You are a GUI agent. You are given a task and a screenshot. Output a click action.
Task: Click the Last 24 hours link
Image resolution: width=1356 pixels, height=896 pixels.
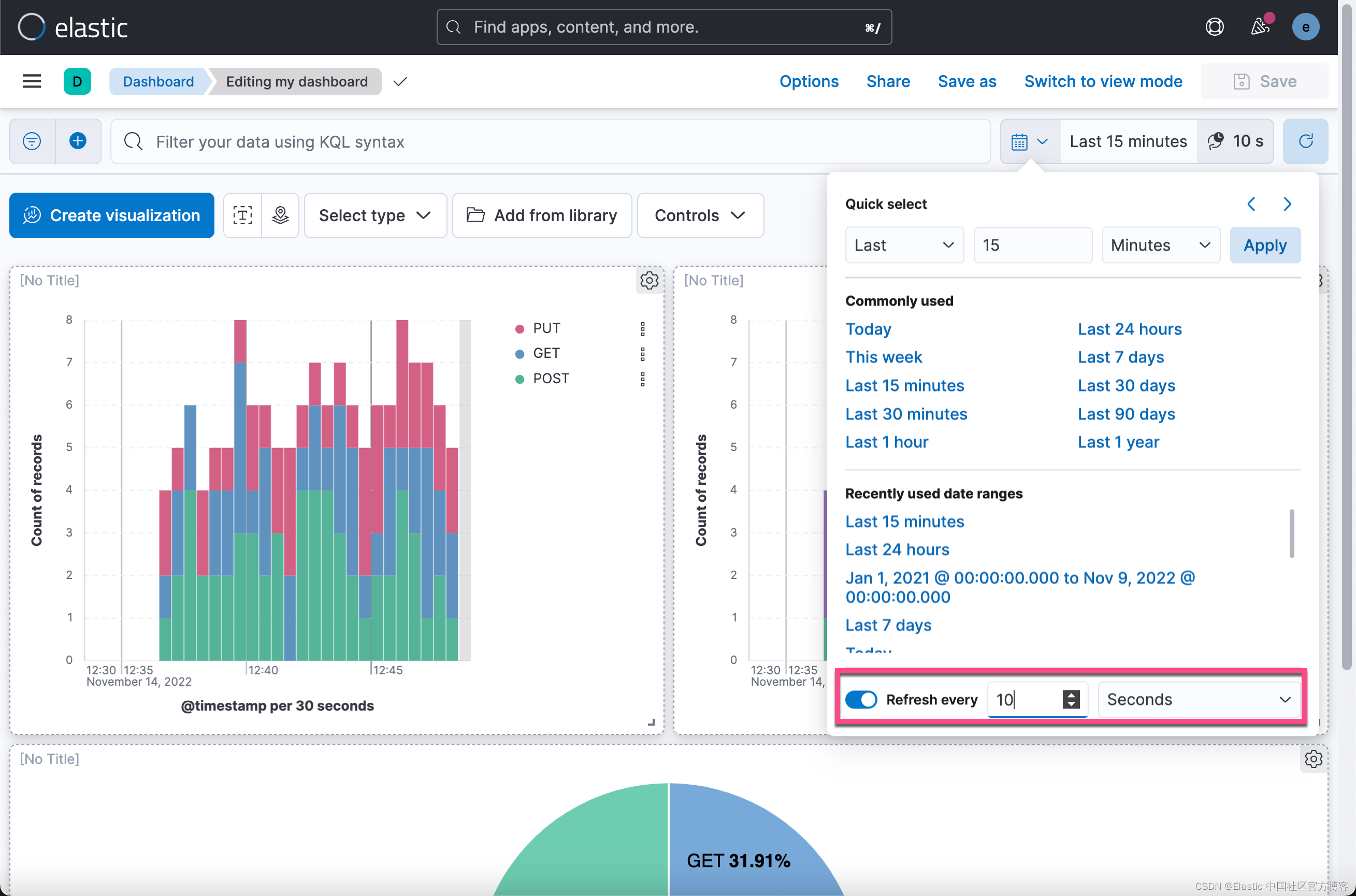[x=1129, y=329]
